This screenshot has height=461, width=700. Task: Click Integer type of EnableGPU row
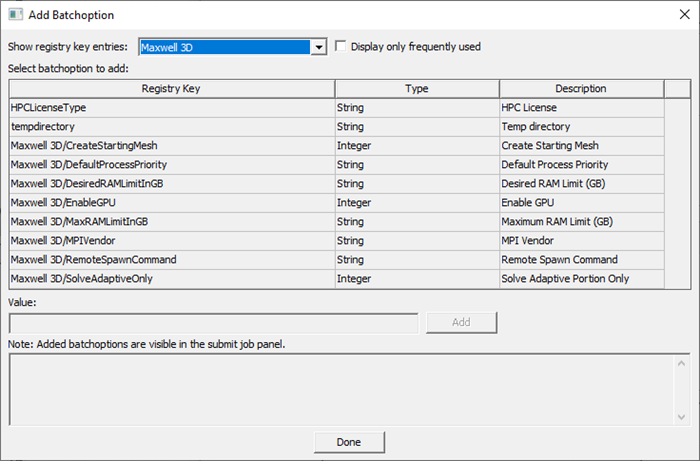tap(417, 203)
